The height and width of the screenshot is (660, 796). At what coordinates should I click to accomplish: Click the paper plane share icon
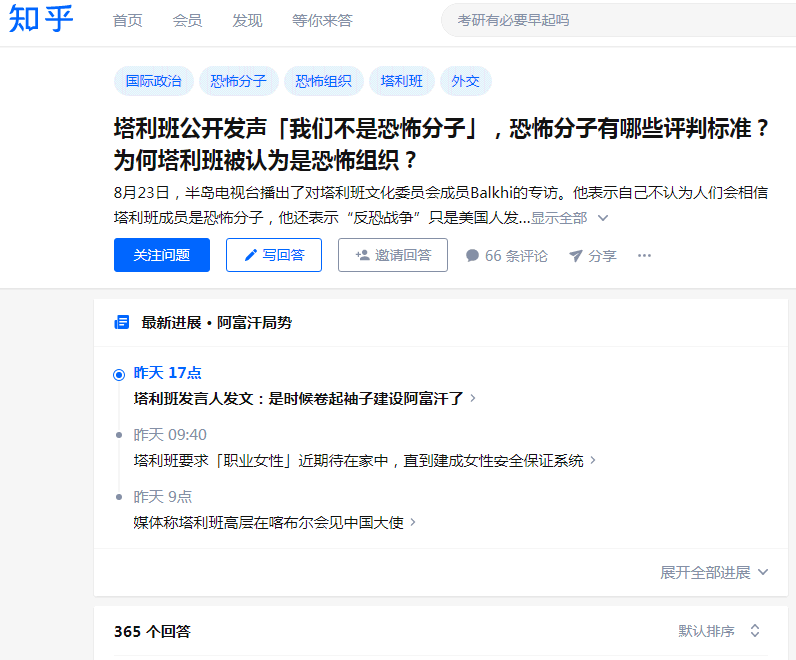[x=576, y=256]
